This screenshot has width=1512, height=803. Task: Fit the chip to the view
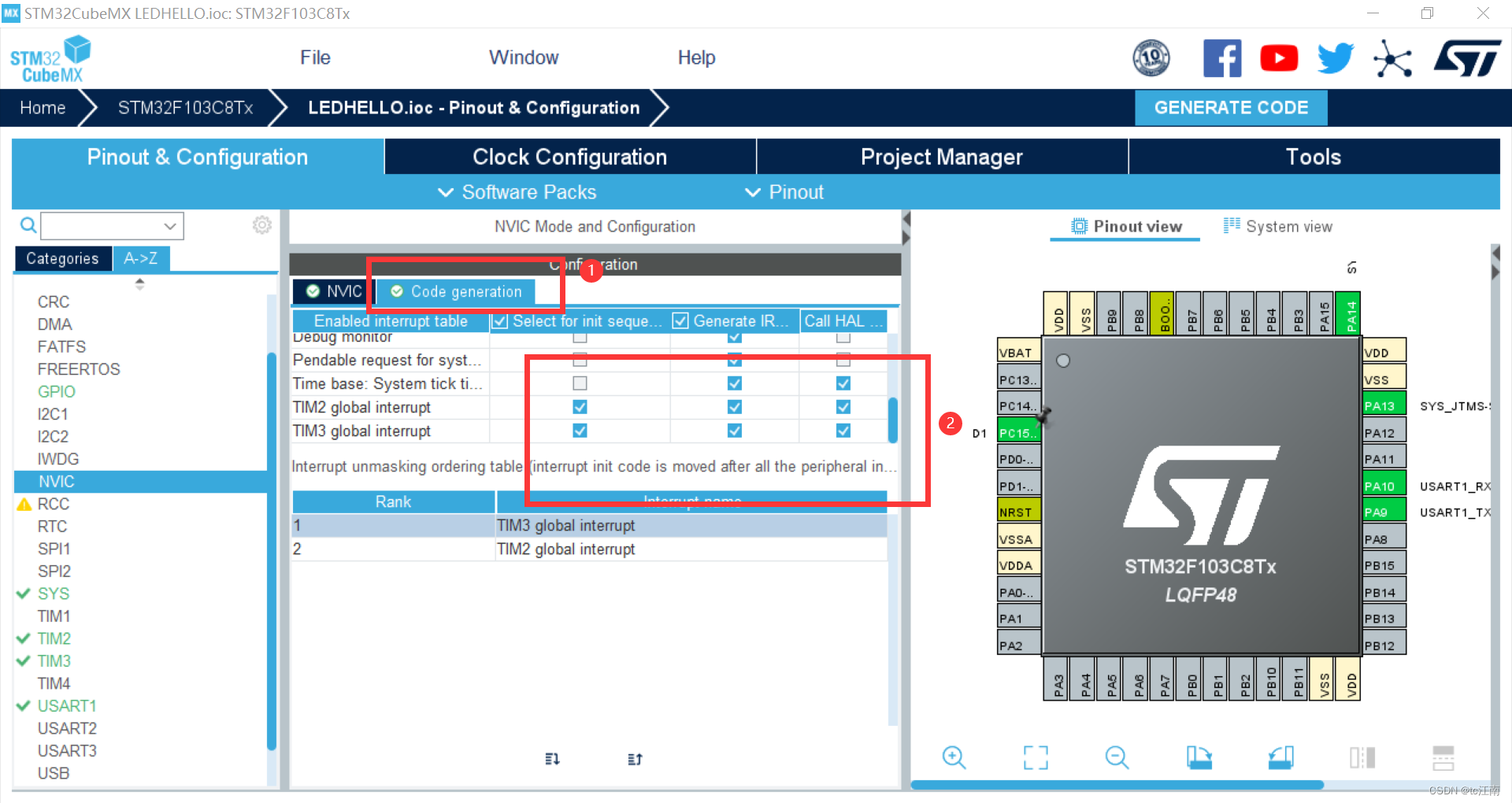tap(1036, 757)
